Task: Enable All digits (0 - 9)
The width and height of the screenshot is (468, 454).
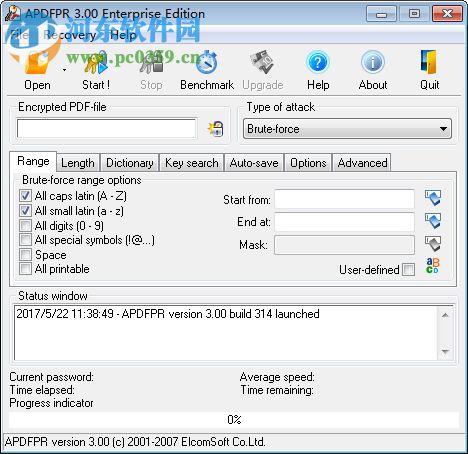Action: click(x=25, y=226)
